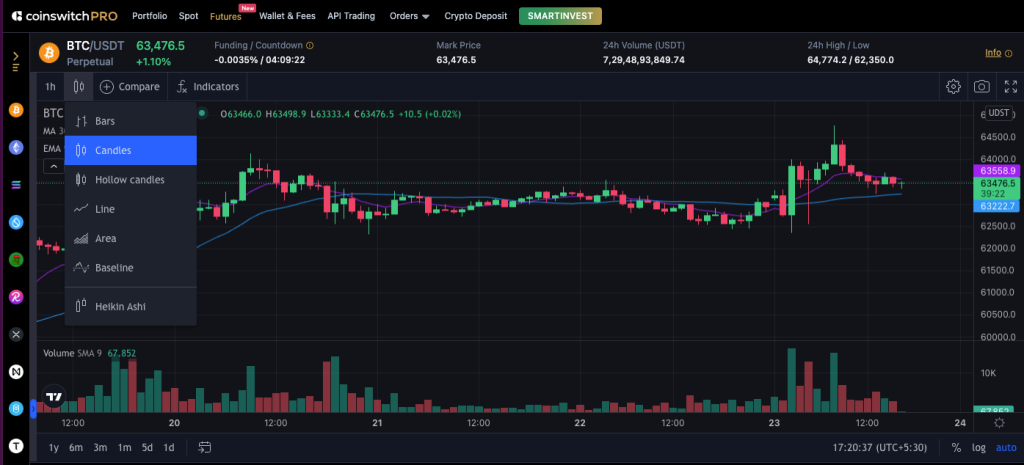Open Indicators panel from toolbar
Screen dimensions: 1024x465
[x=208, y=87]
